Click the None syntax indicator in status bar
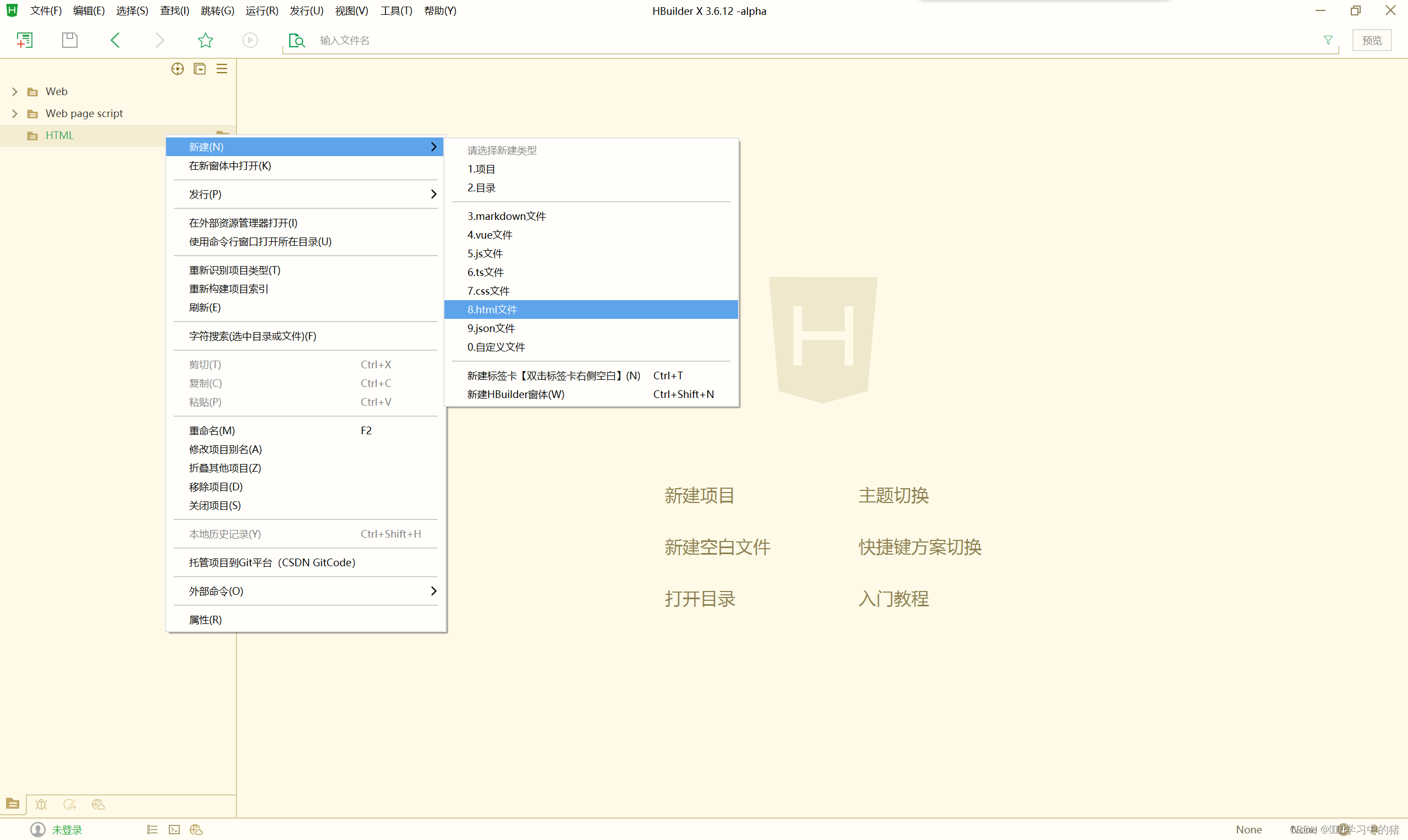The width and height of the screenshot is (1408, 840). coord(1249,830)
